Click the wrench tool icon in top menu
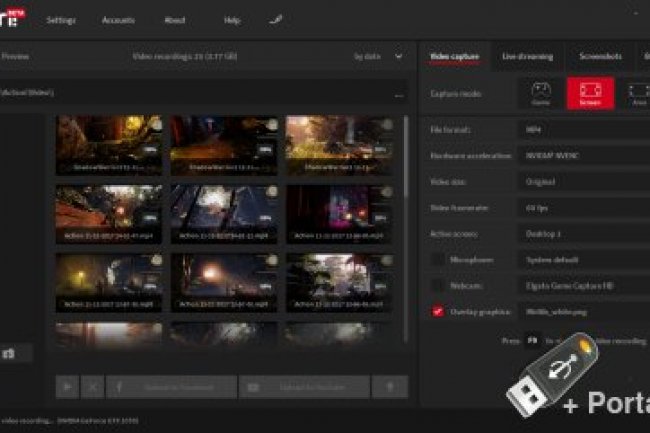The height and width of the screenshot is (433, 650). [276, 19]
